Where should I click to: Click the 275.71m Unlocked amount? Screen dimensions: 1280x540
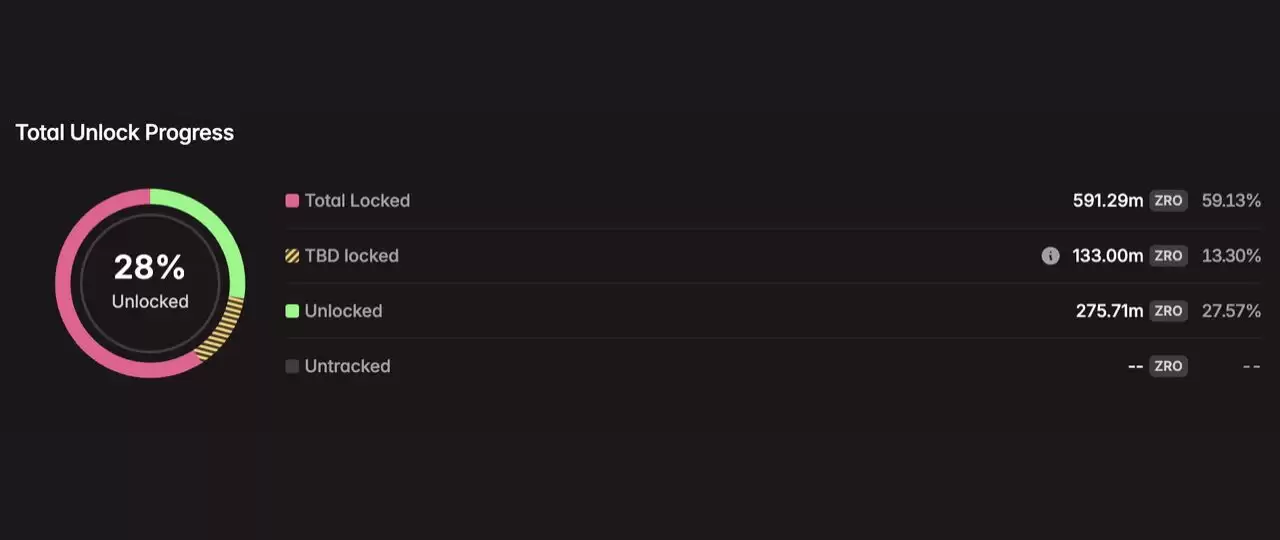(x=1109, y=311)
